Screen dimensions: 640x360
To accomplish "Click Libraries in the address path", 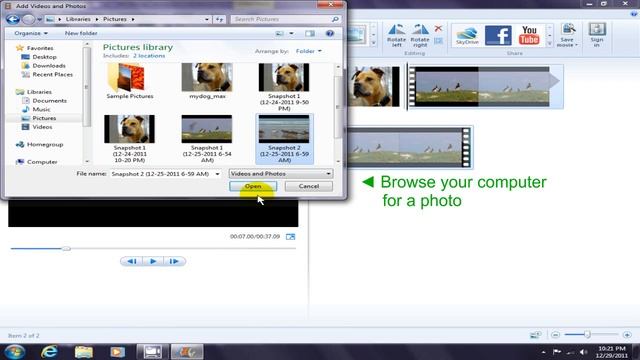I will (78, 19).
